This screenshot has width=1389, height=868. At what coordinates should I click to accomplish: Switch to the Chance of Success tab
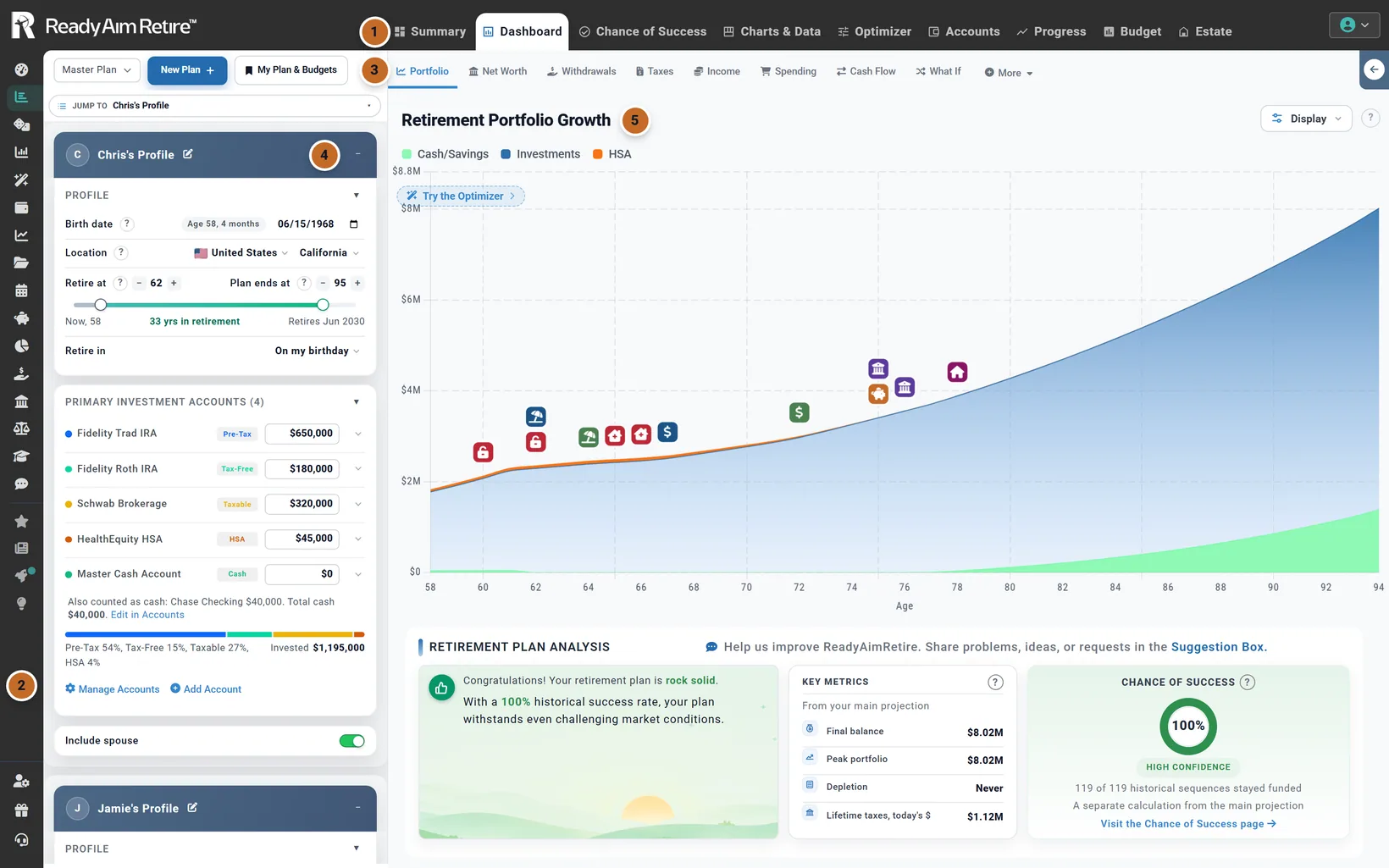(643, 31)
